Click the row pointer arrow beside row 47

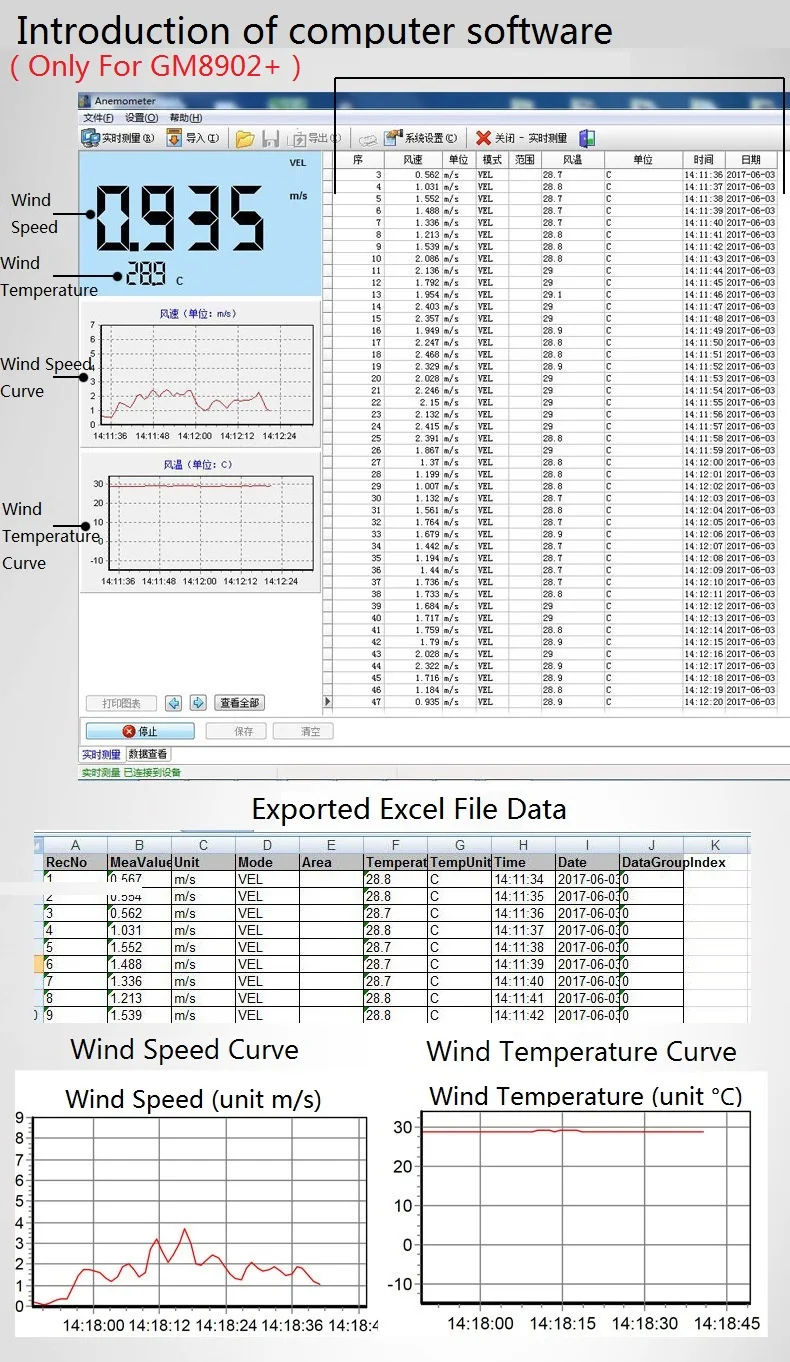pos(327,702)
